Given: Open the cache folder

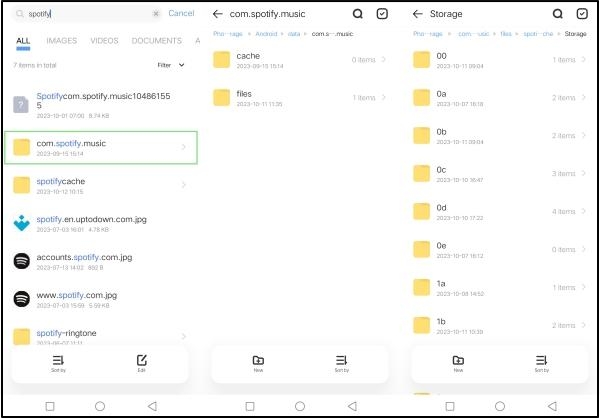Looking at the screenshot, I should 300,60.
